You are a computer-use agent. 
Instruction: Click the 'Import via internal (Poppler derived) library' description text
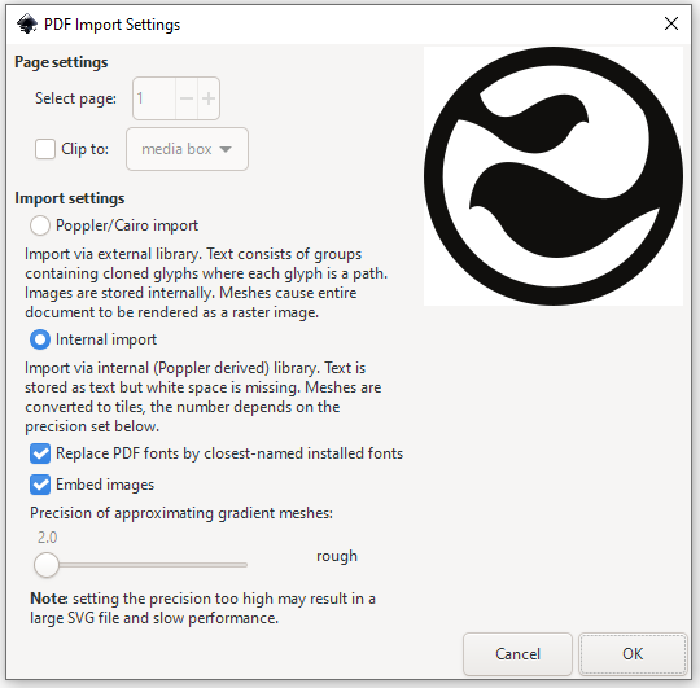tap(203, 397)
